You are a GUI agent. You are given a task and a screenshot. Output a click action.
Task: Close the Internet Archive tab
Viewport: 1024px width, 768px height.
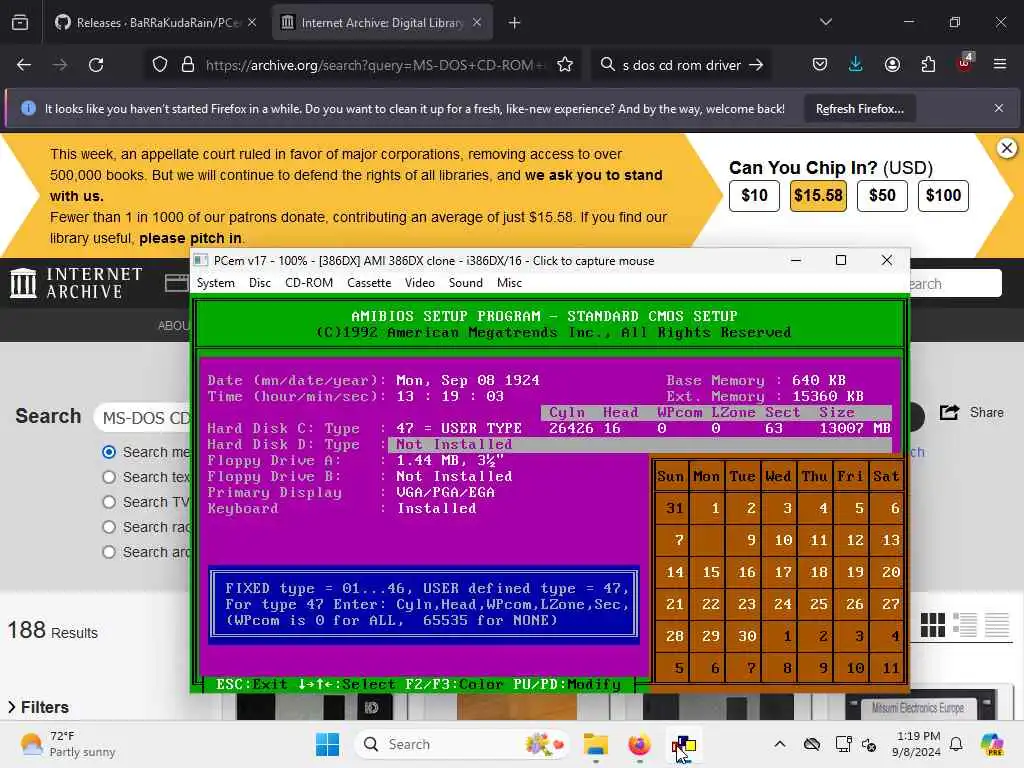point(477,23)
